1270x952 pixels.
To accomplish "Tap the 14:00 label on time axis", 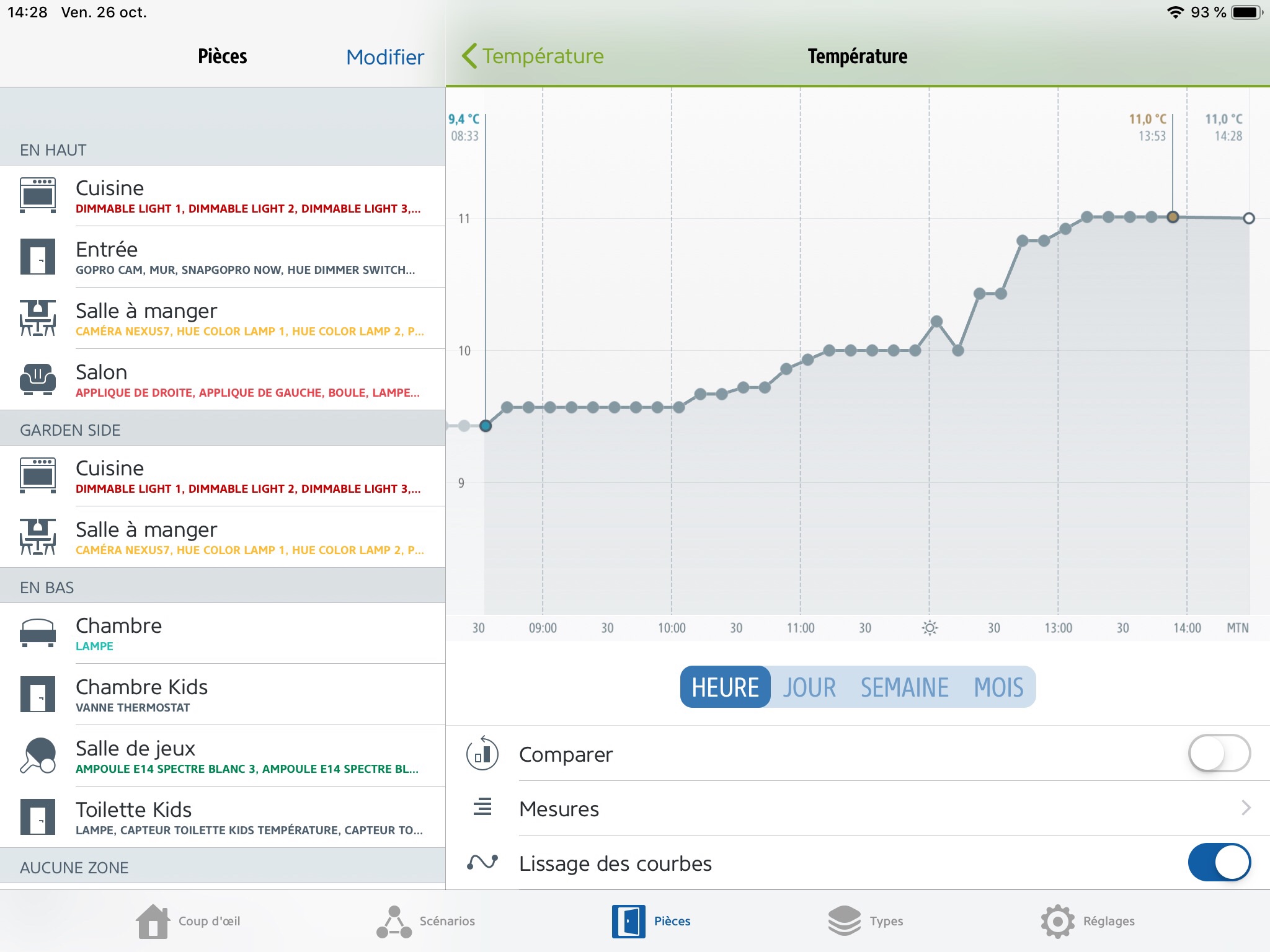I will coord(1187,628).
